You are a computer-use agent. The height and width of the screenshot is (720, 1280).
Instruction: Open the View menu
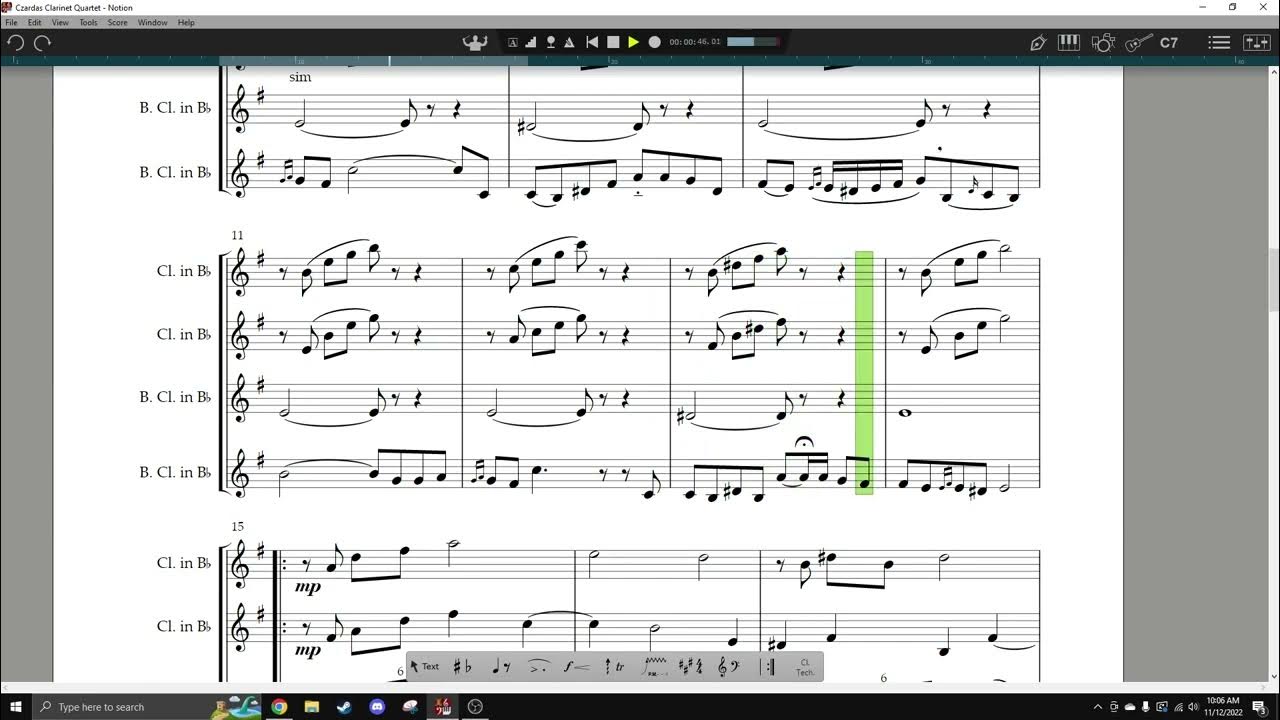[x=60, y=22]
